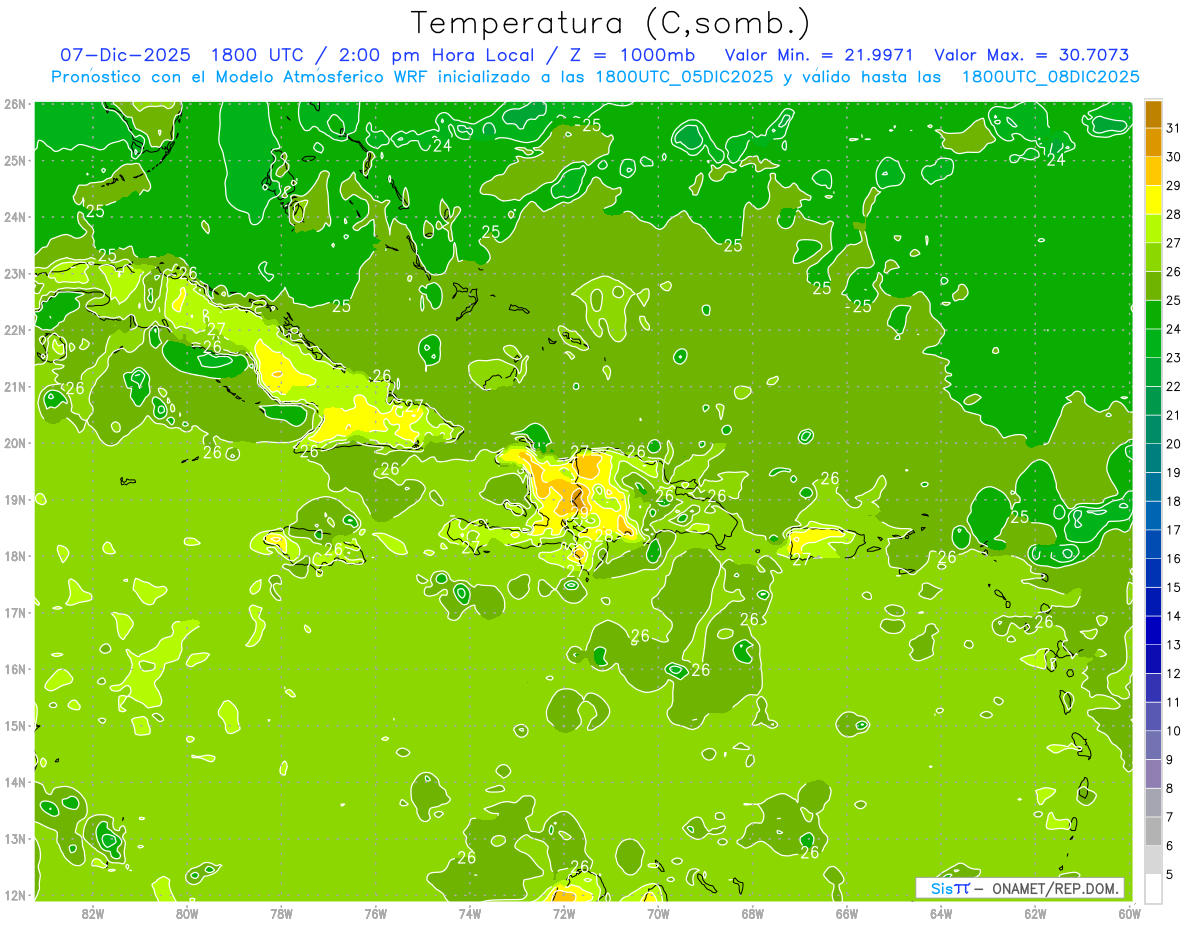
Task: Click the '64W' longitude axis label
Action: tap(940, 914)
